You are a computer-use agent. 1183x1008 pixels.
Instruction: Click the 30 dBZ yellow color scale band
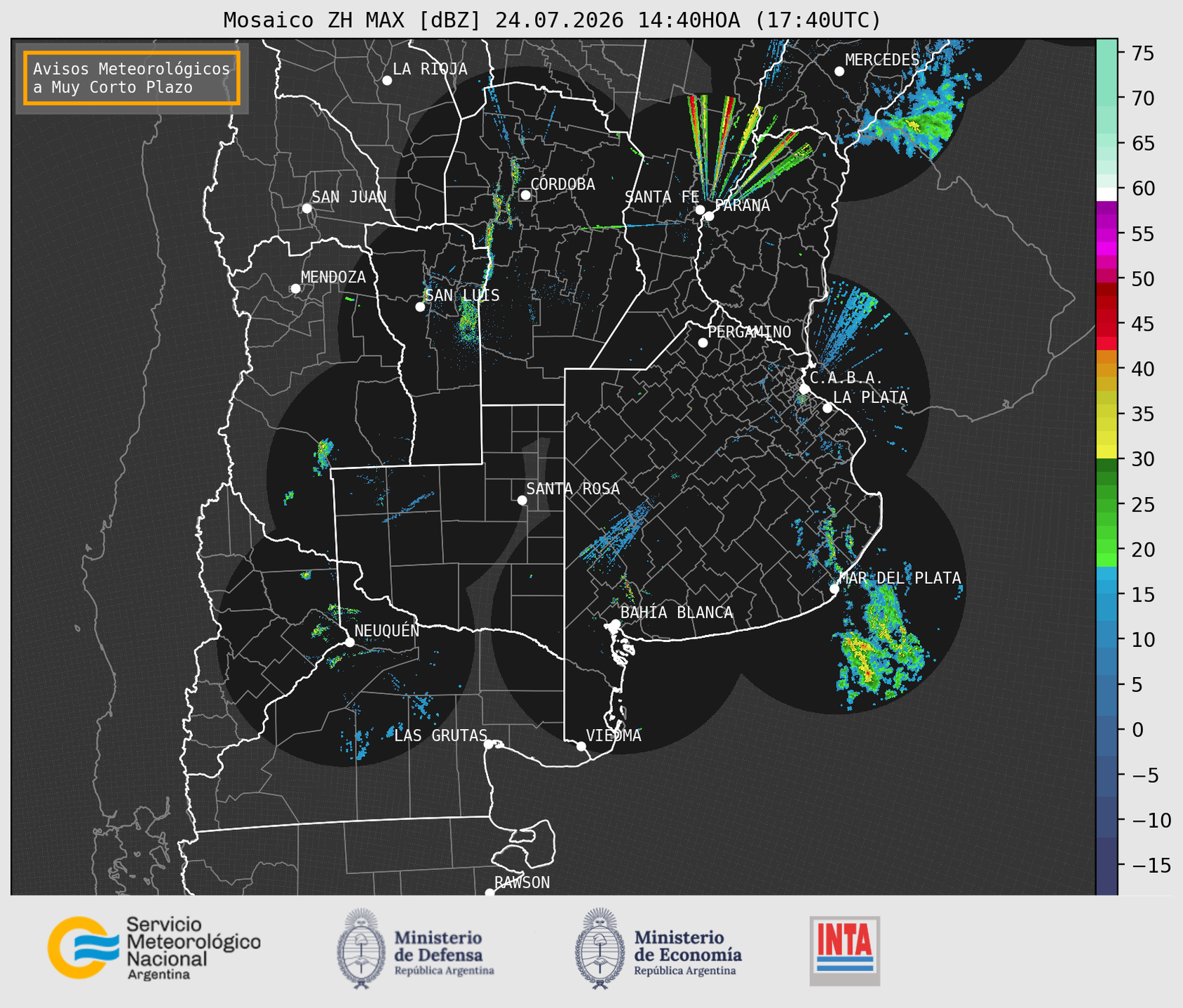pos(1107,454)
